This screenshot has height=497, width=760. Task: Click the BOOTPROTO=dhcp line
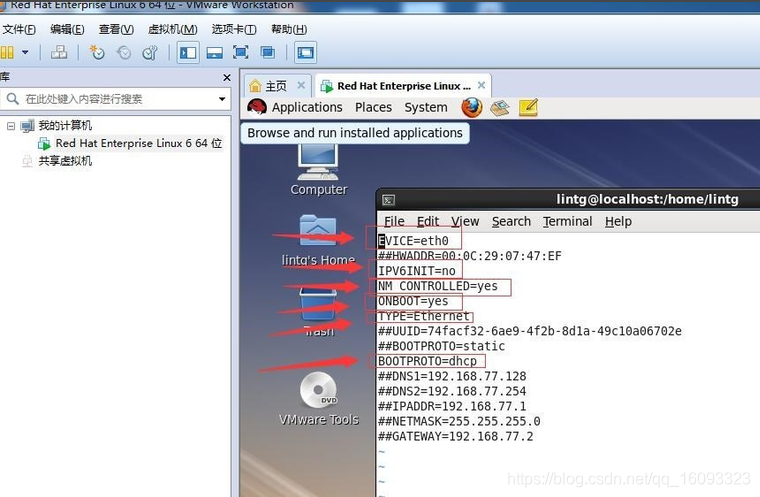pos(428,361)
